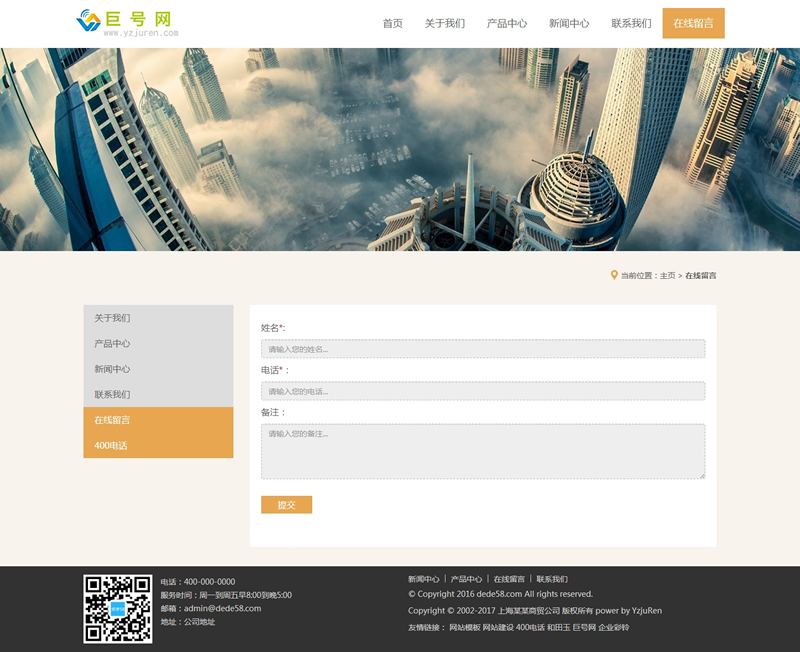Choose 400电话 in the left sidebar
Image resolution: width=800 pixels, height=652 pixels.
pos(111,446)
